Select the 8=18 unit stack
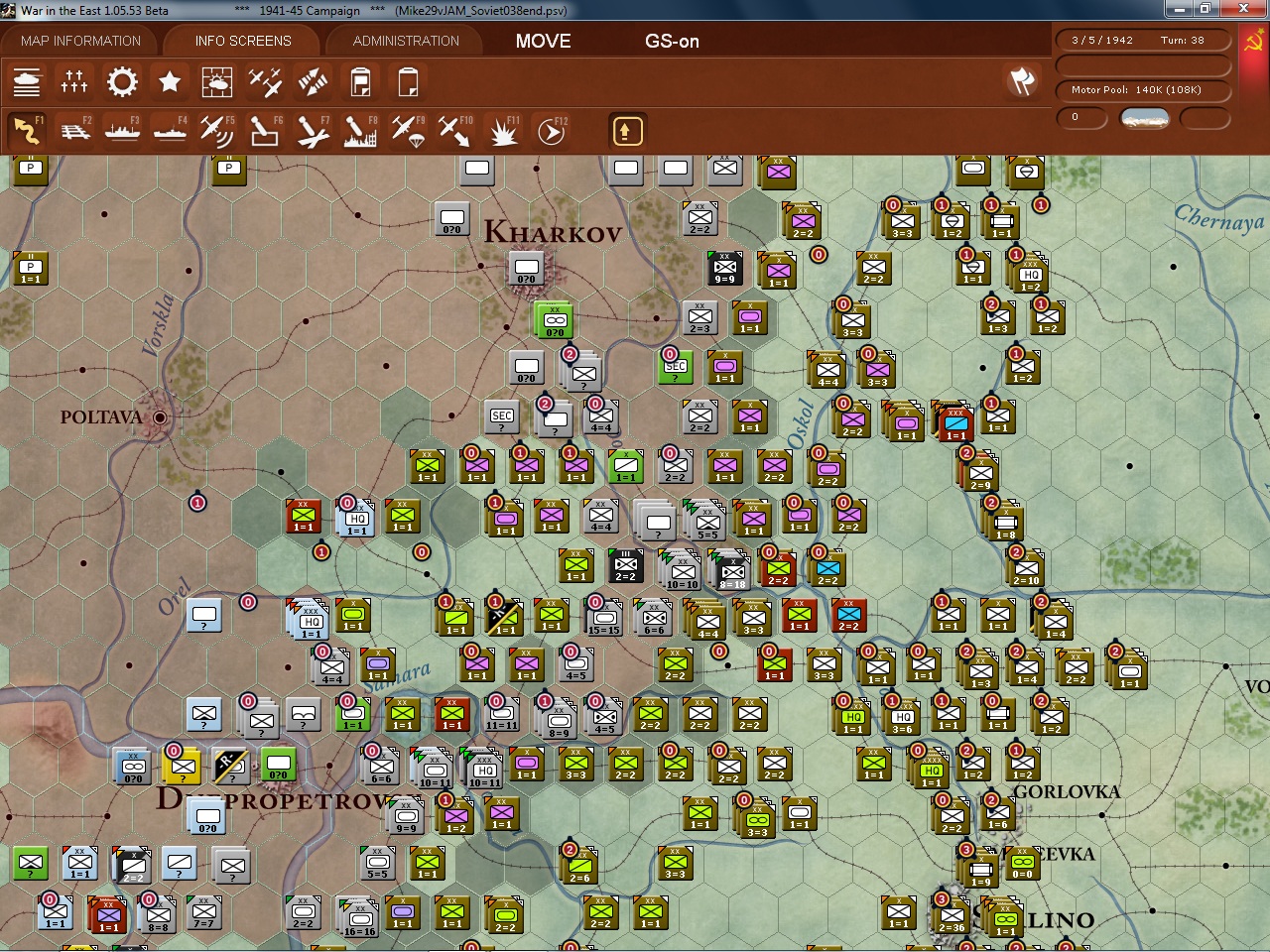The image size is (1270, 952). (732, 569)
